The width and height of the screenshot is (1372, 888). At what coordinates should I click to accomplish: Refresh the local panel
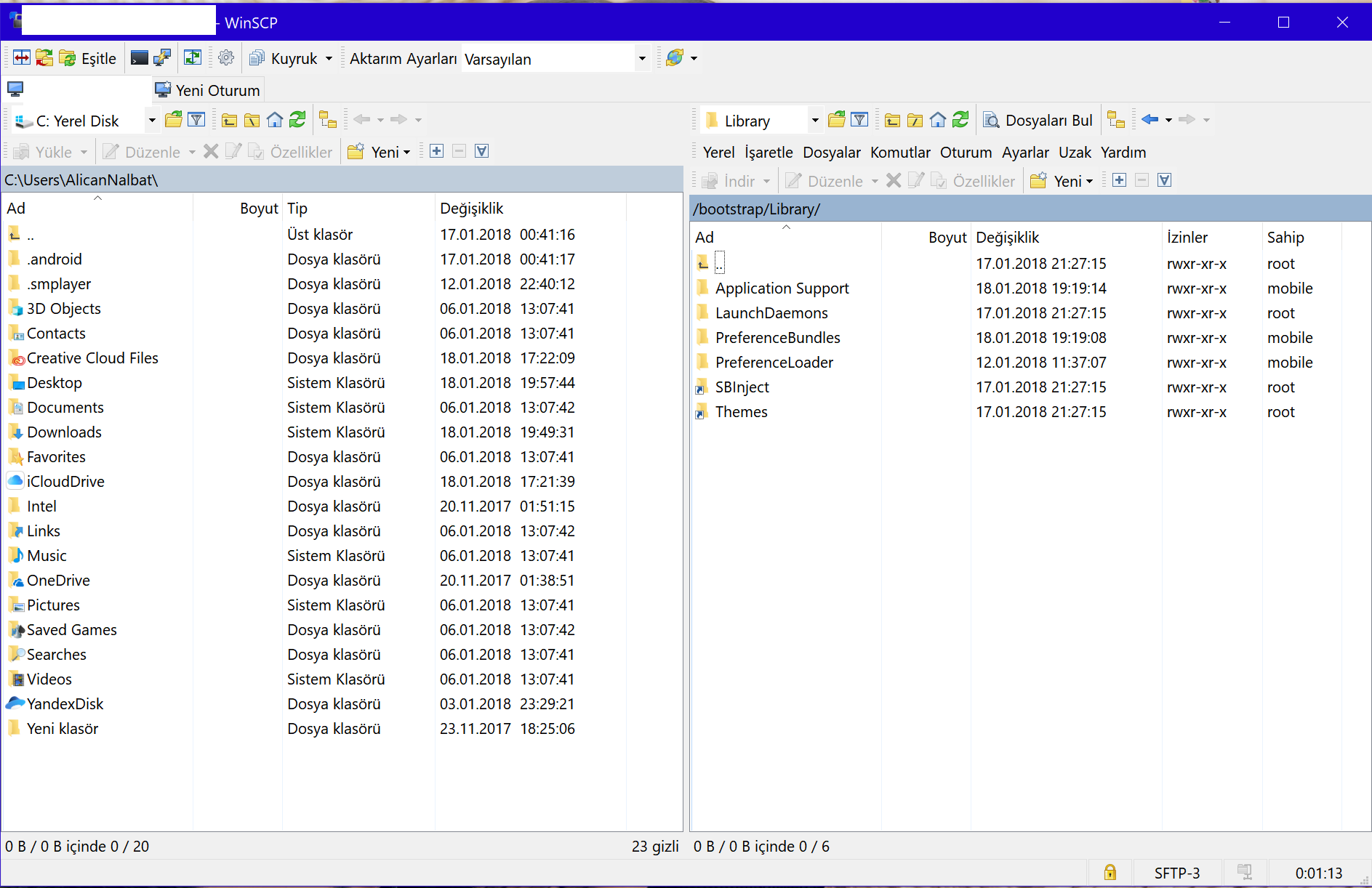(x=297, y=120)
